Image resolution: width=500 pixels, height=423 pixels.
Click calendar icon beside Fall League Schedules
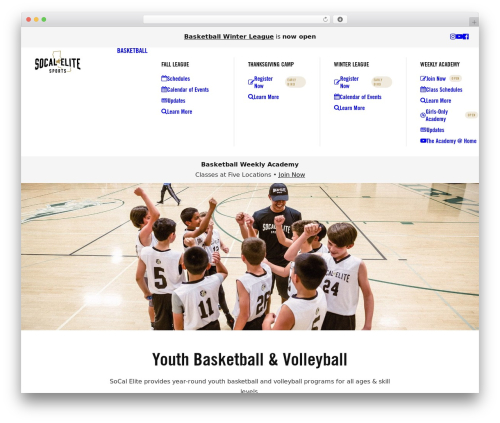[x=164, y=78]
